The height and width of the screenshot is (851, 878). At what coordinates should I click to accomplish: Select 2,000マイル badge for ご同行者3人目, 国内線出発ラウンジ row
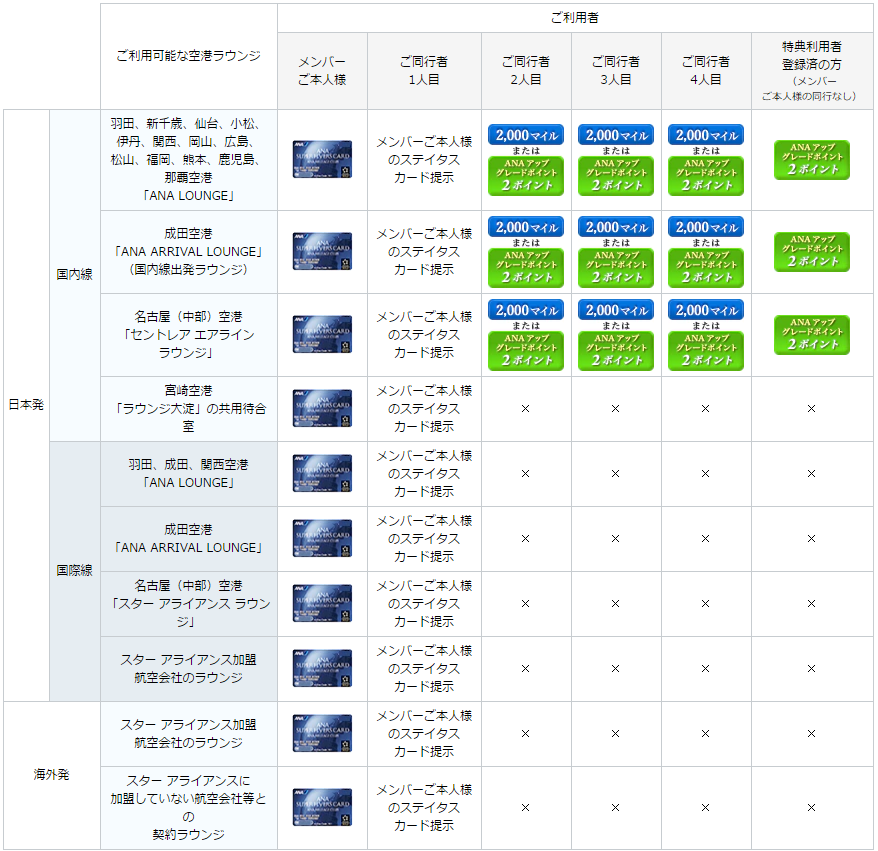point(616,227)
